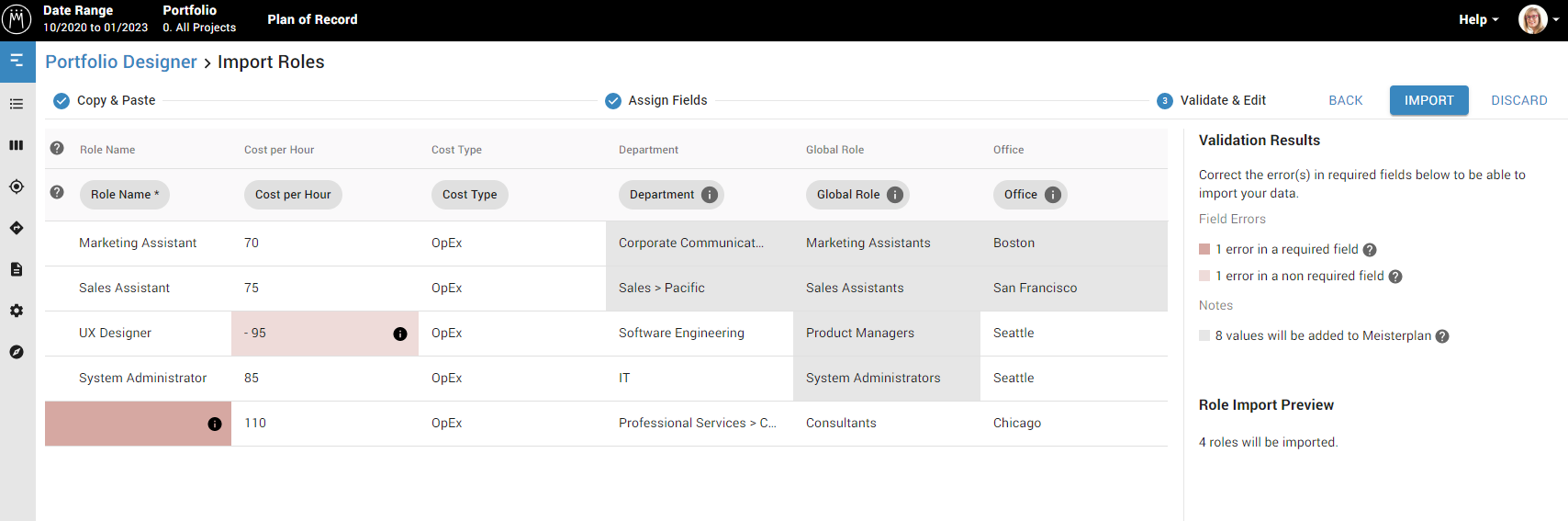Open the reports document sidebar icon
Screen dimensions: 1568x521
coord(17,269)
